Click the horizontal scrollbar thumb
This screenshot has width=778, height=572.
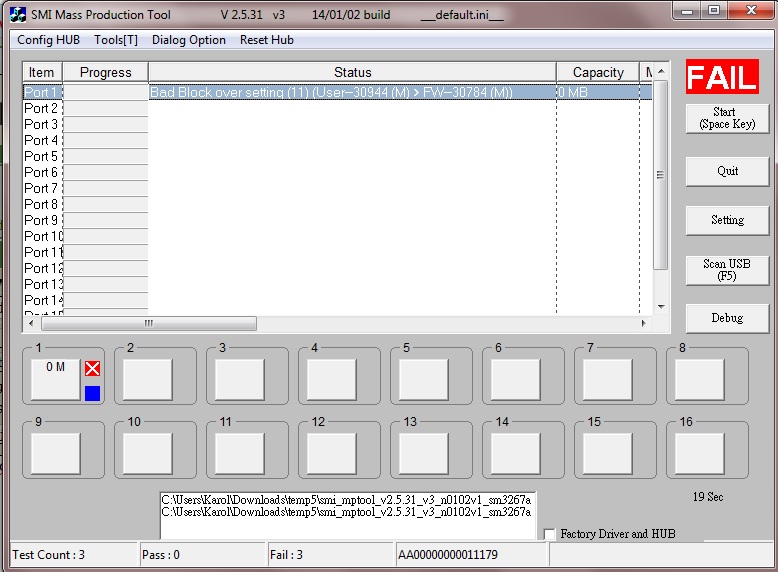pyautogui.click(x=149, y=323)
